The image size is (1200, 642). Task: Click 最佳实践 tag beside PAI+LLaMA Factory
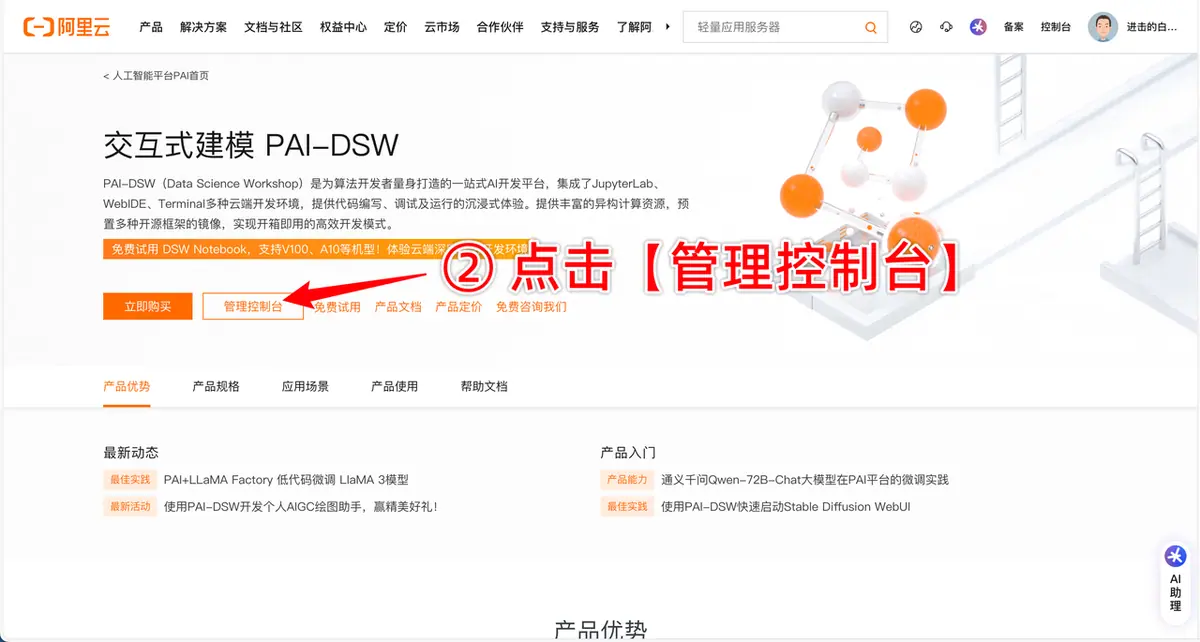point(130,480)
